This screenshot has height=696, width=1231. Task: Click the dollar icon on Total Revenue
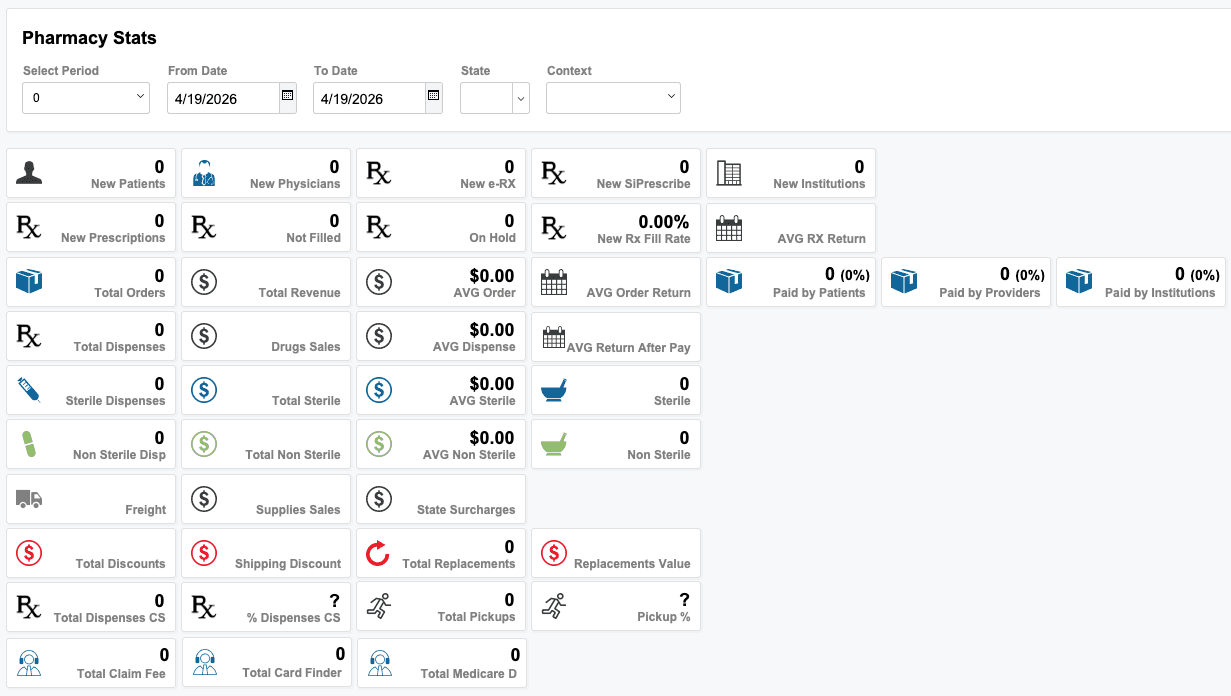click(204, 282)
